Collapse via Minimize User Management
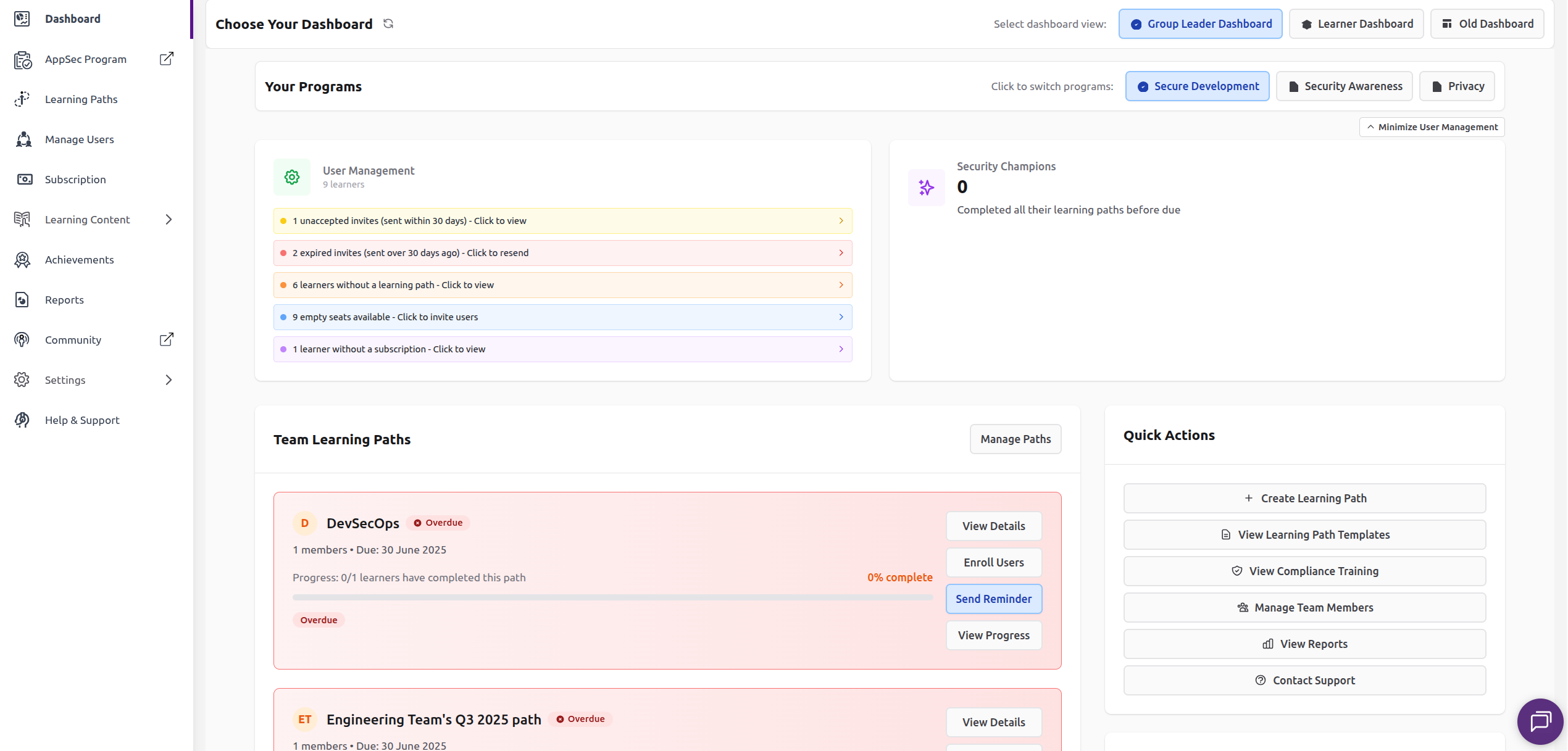 coord(1432,127)
